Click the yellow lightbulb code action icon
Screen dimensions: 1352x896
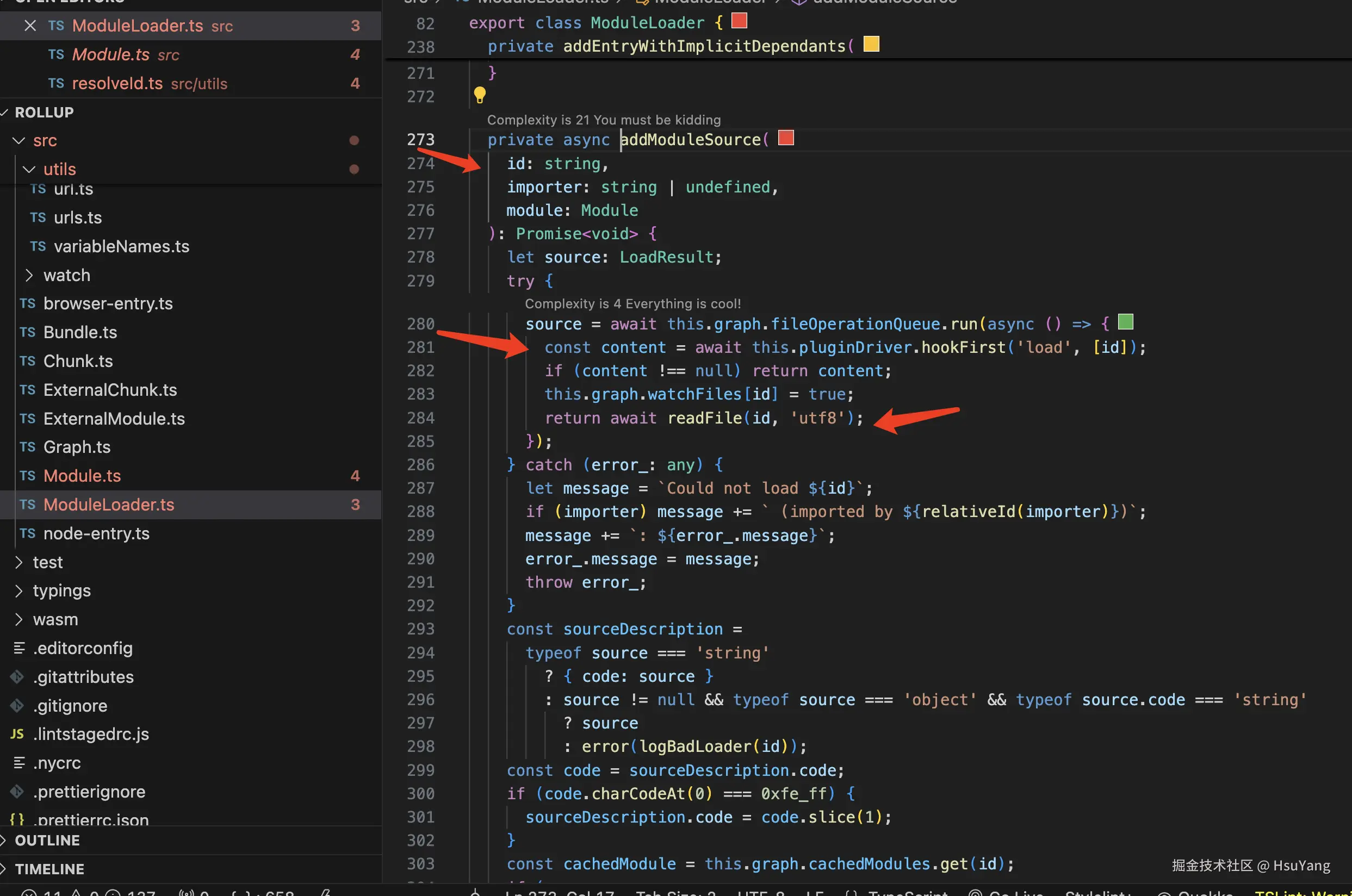(480, 95)
